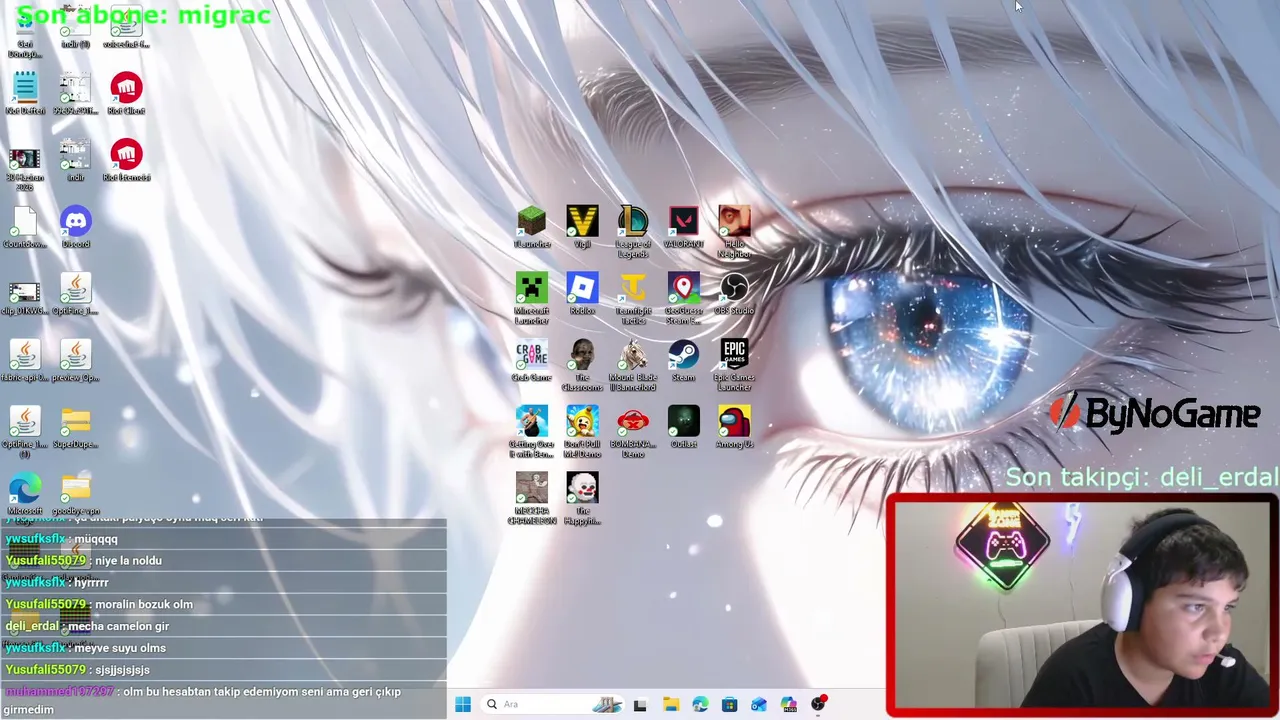Viewport: 1280px width, 720px height.
Task: Open Microsoft Store from the taskbar
Action: pyautogui.click(x=729, y=704)
